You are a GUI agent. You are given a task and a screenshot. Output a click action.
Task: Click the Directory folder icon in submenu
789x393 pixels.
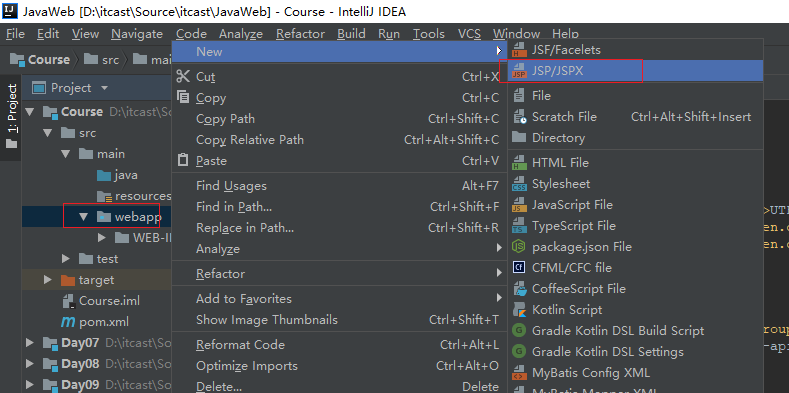click(x=519, y=137)
